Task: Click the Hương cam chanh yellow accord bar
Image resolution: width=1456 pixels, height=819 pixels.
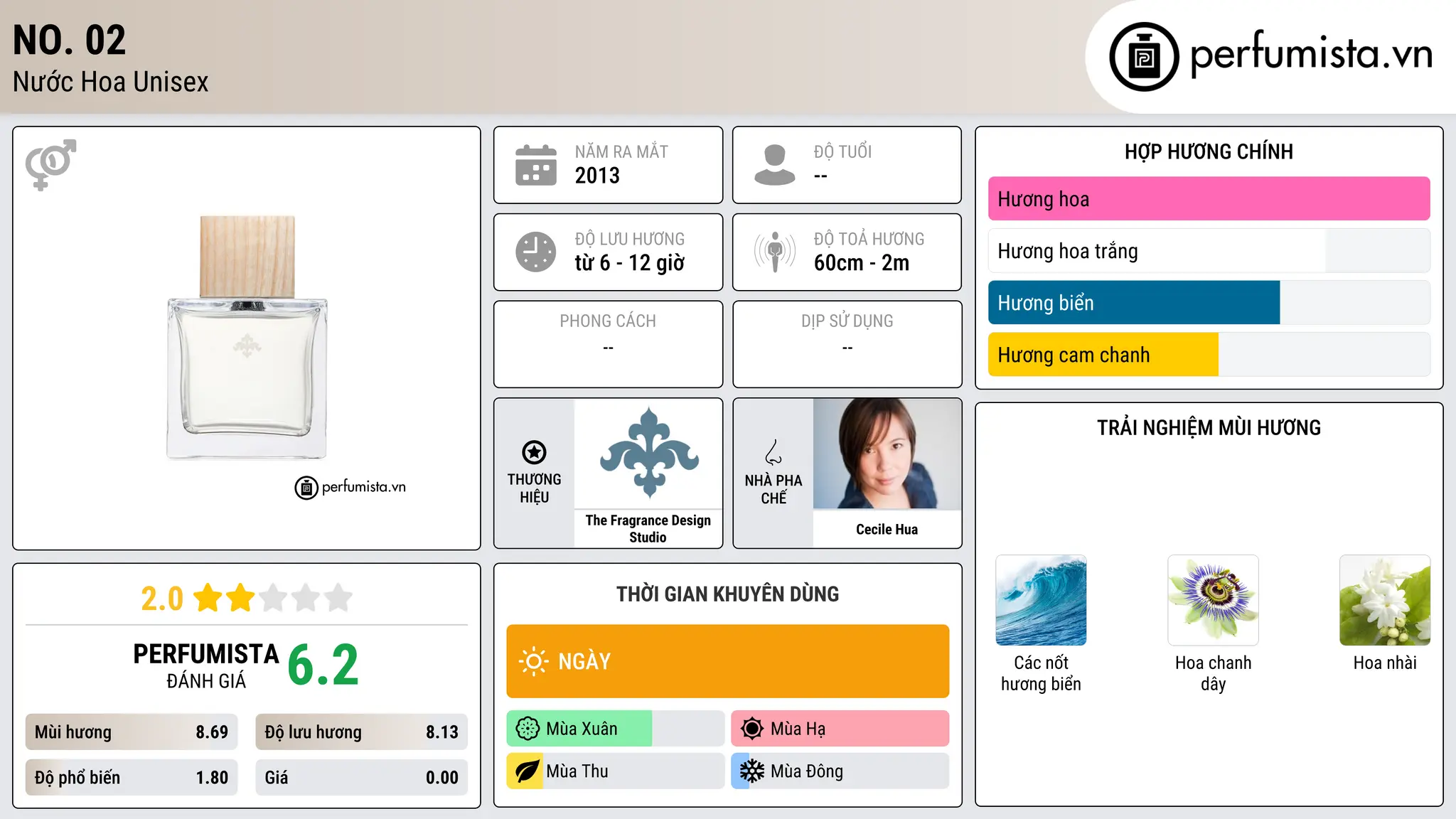Action: [1209, 355]
